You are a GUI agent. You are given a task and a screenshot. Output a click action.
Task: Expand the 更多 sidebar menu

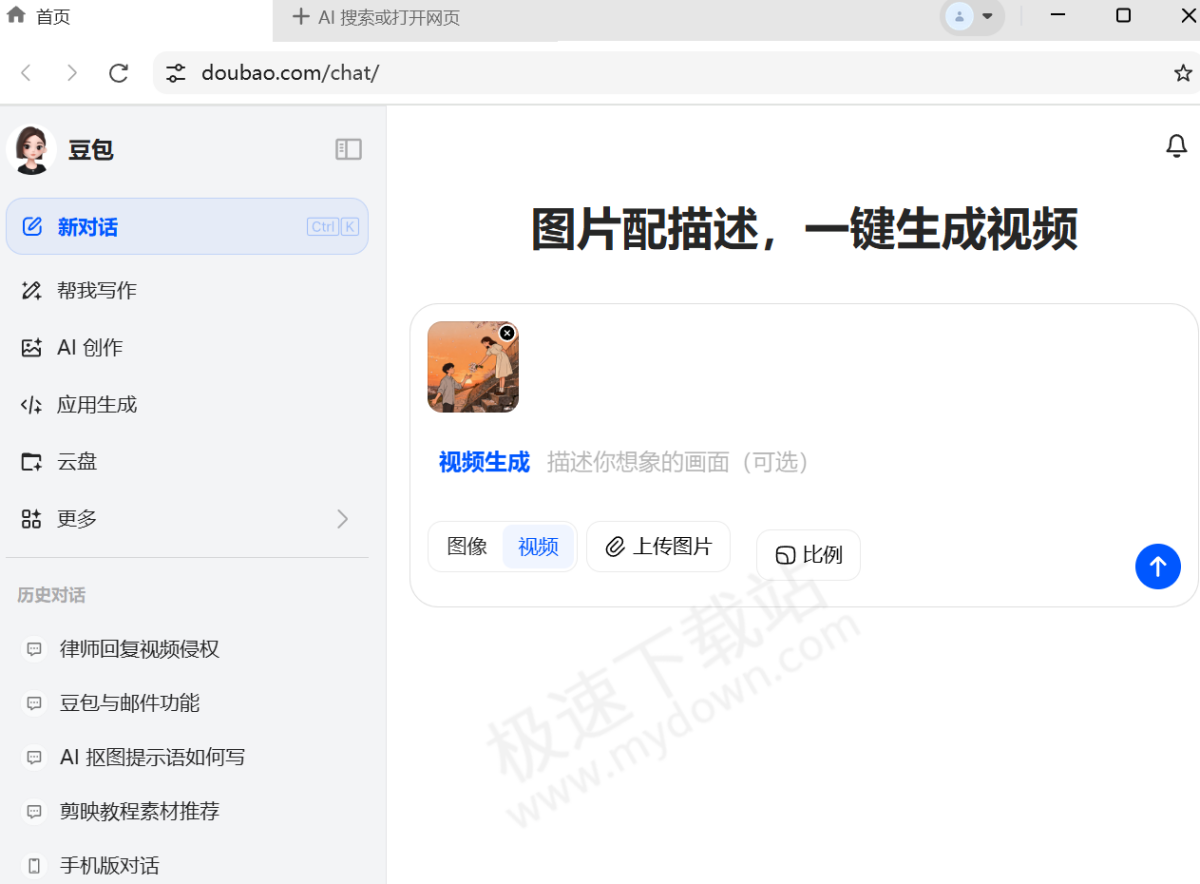pos(92,518)
